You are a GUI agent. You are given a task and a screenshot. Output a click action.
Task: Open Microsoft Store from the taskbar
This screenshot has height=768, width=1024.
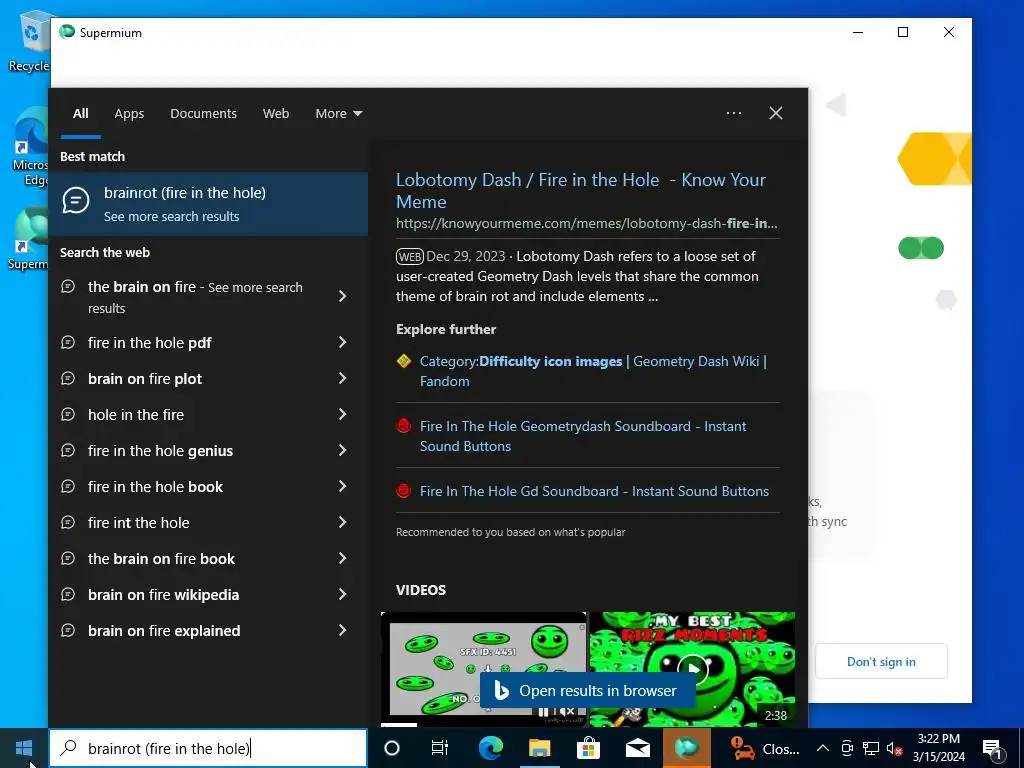[x=588, y=748]
